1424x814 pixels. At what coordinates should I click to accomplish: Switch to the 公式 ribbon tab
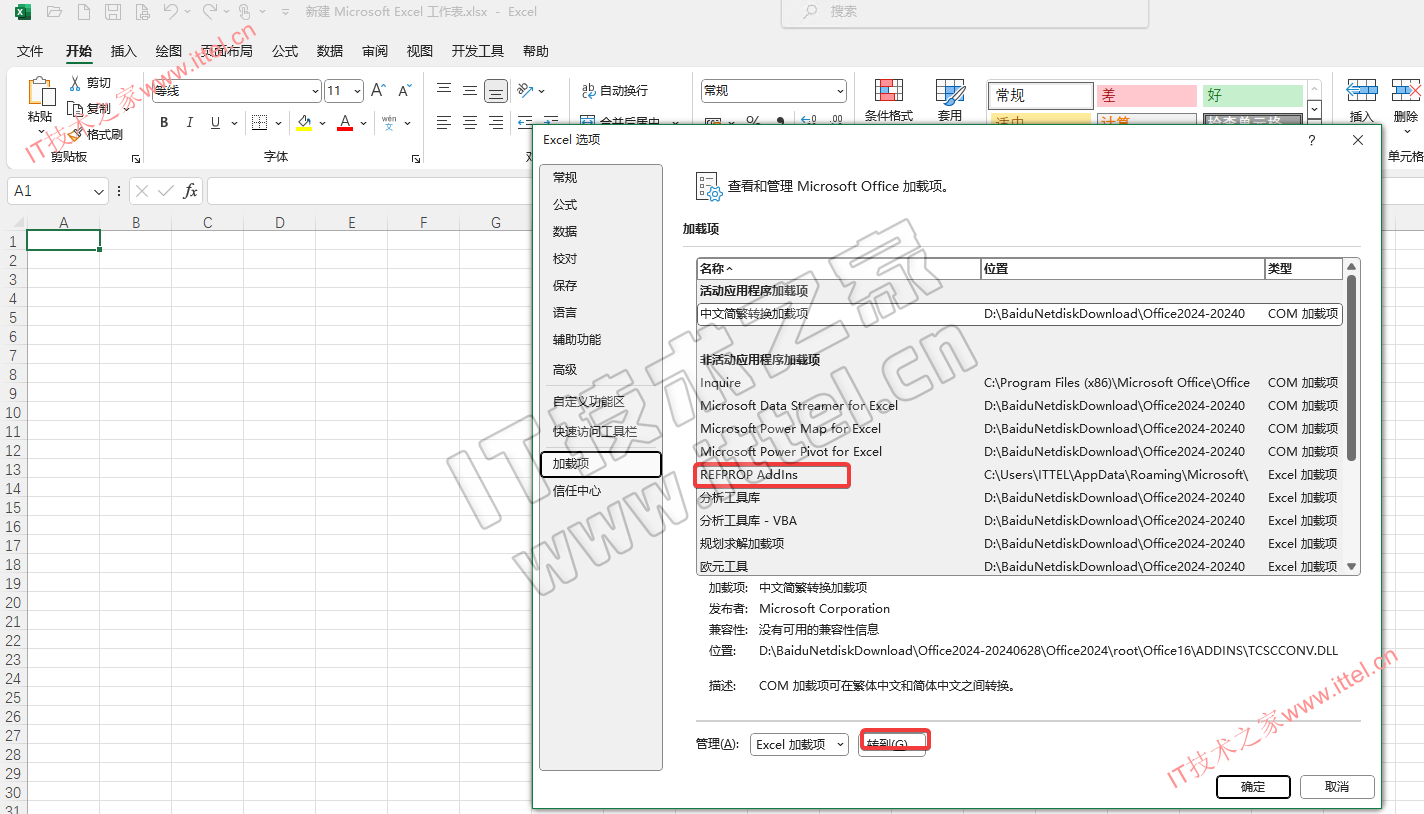point(285,51)
